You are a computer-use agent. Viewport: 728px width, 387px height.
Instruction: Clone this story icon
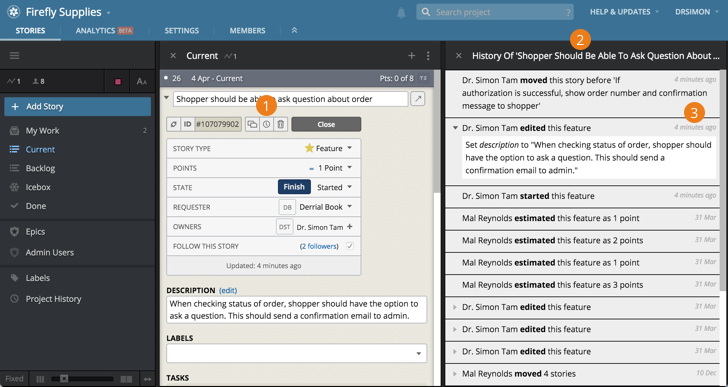pyautogui.click(x=252, y=124)
